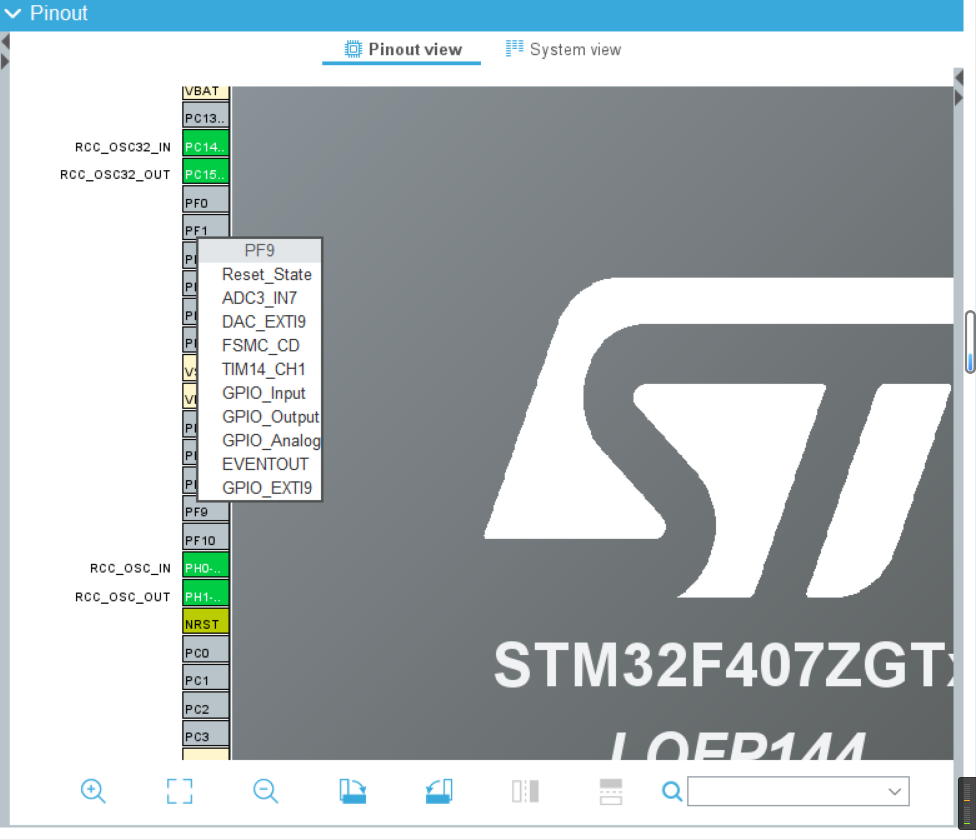Click the PC1 pin
The height and width of the screenshot is (840, 976).
tap(206, 678)
